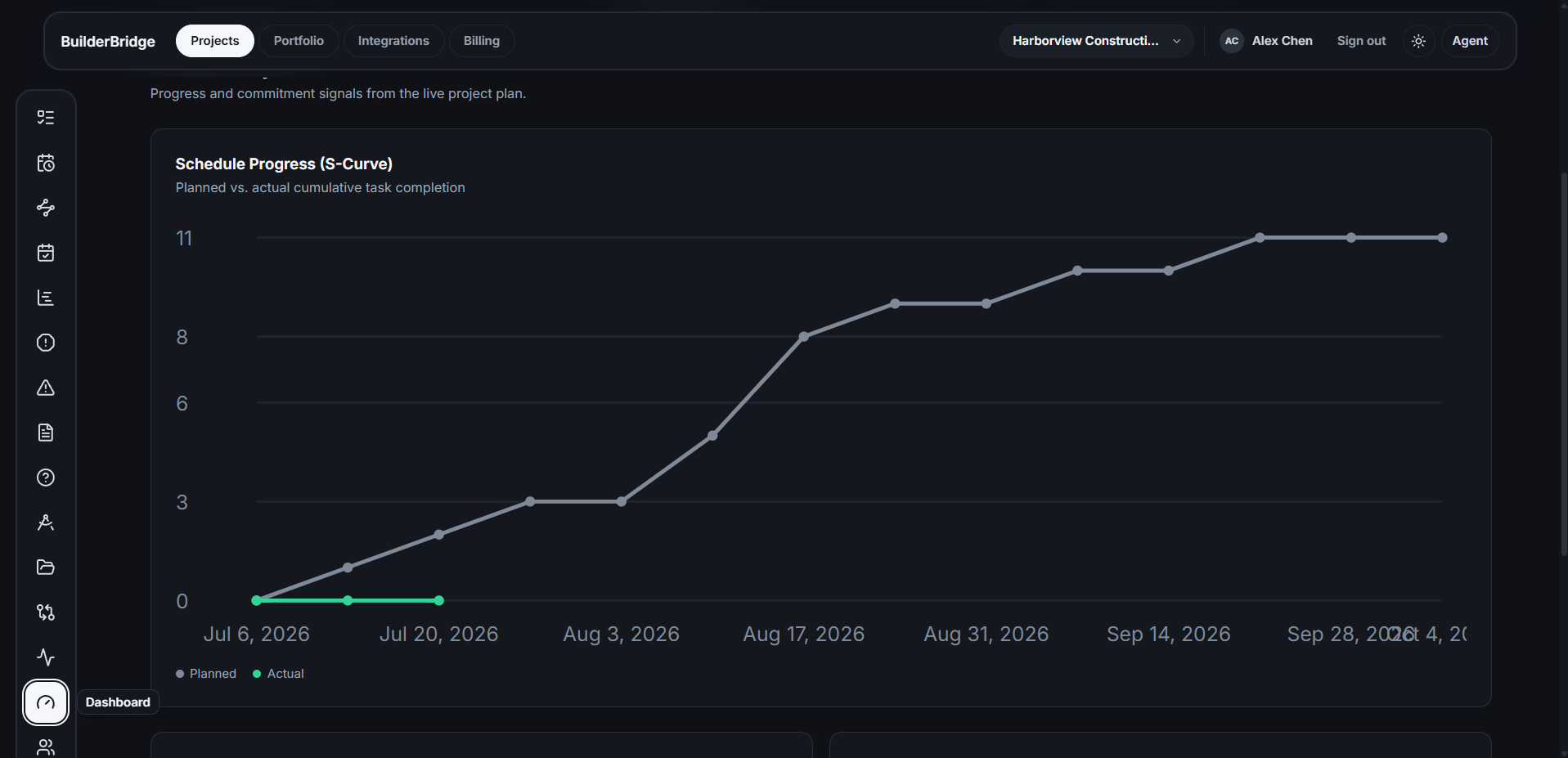The height and width of the screenshot is (758, 1568).
Task: Open the Agent button
Action: (x=1470, y=41)
